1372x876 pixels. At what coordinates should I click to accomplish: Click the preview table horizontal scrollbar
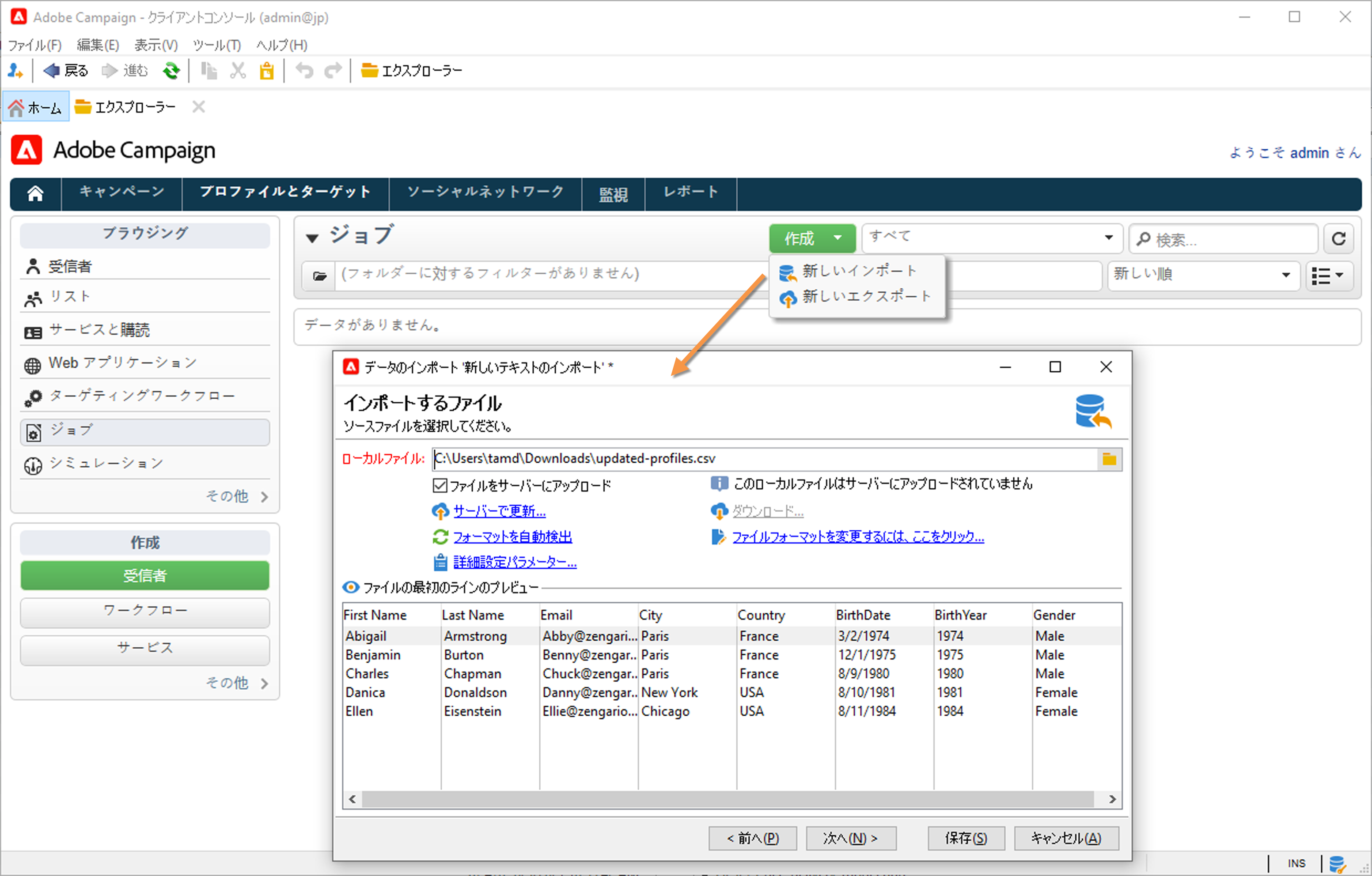click(x=727, y=799)
